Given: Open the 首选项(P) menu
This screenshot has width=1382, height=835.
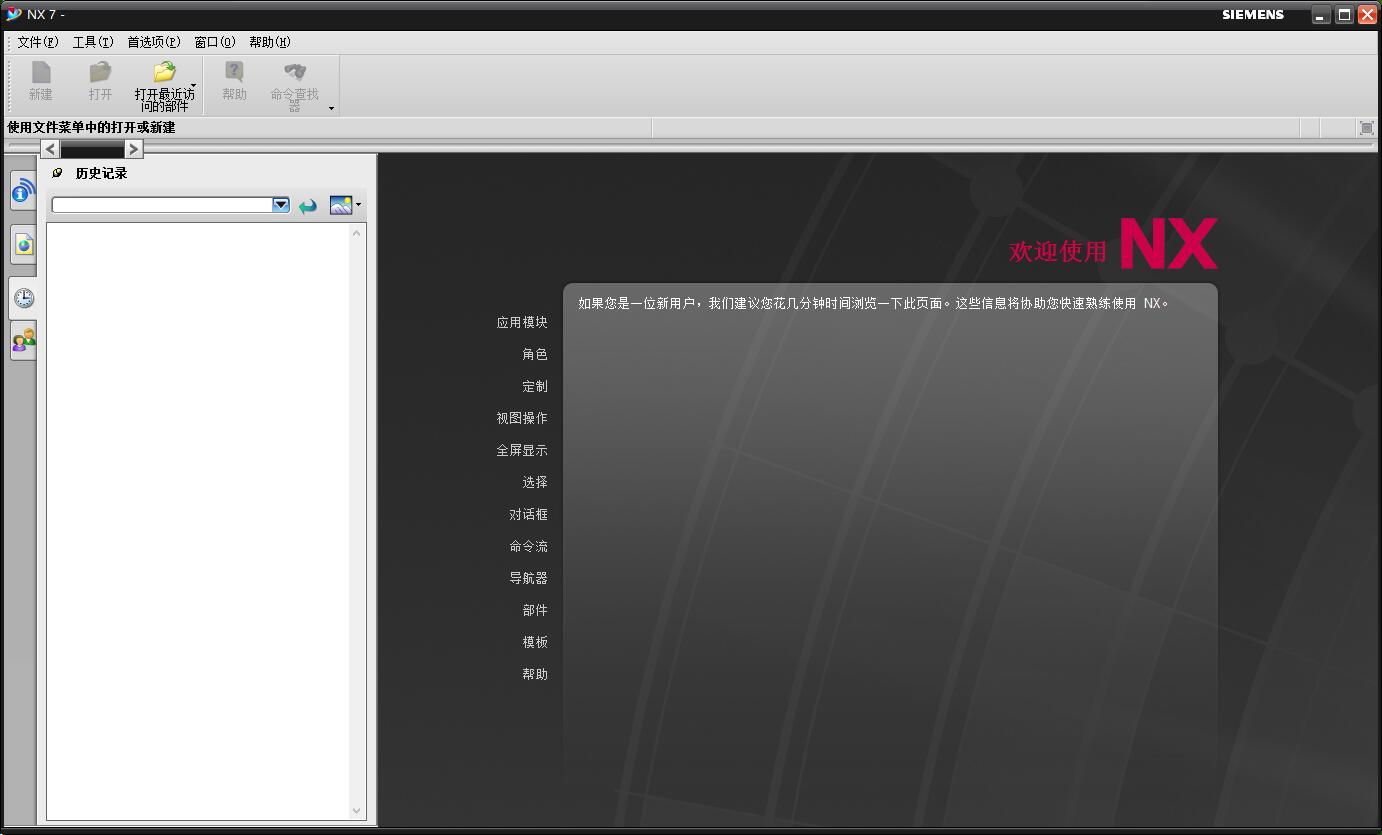Looking at the screenshot, I should coord(154,42).
